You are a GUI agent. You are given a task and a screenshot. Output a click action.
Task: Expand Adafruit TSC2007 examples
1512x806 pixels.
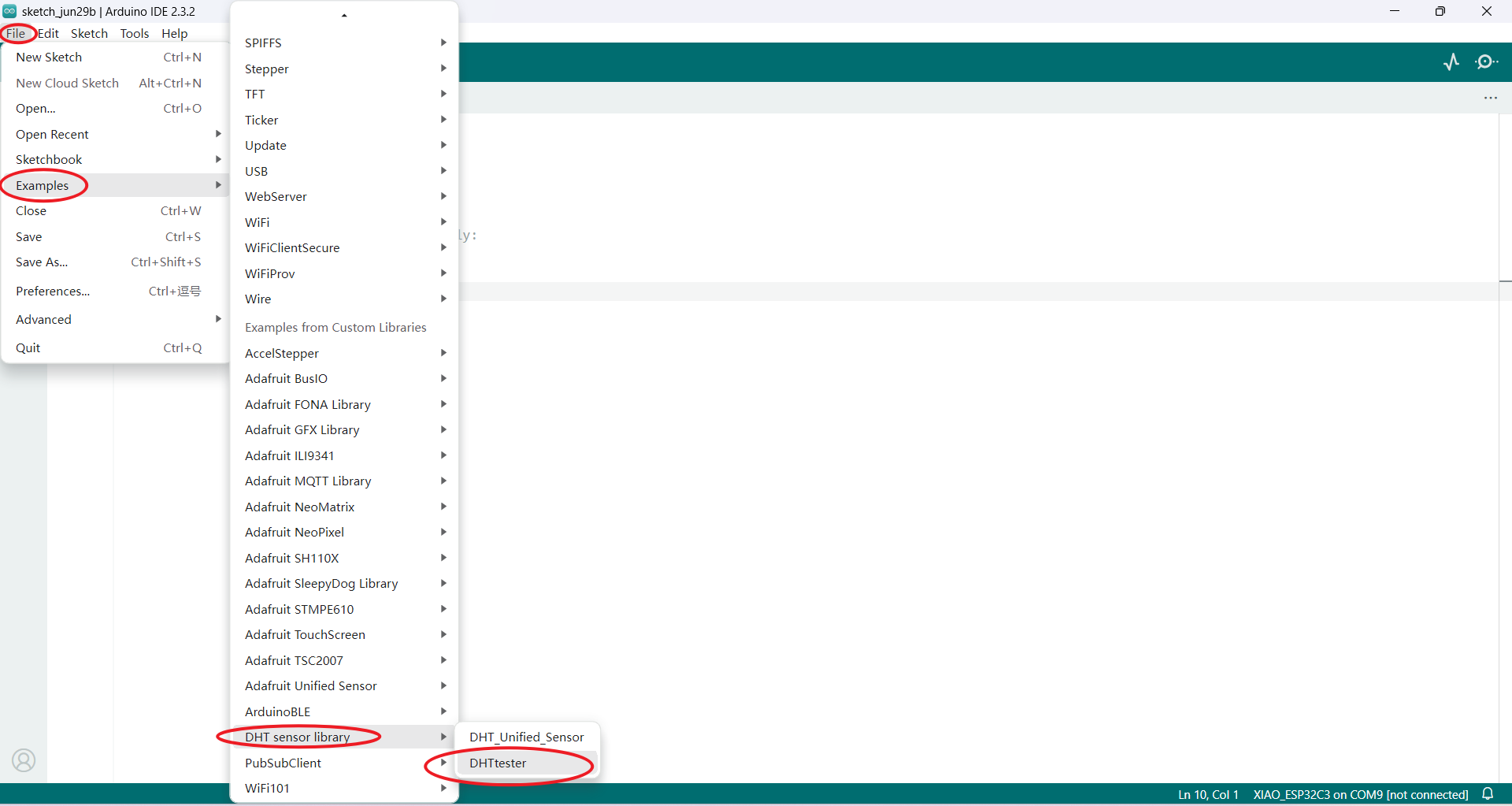[x=344, y=660]
